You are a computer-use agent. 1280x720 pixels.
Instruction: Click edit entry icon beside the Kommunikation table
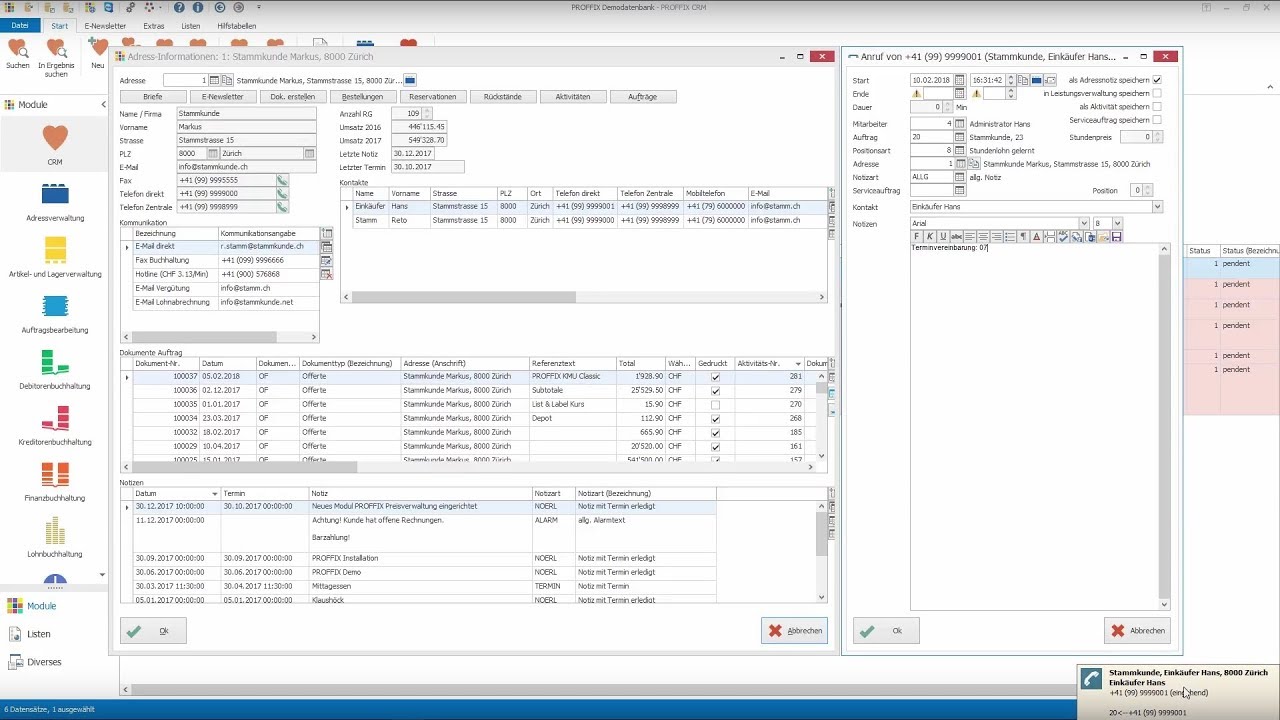[326, 260]
